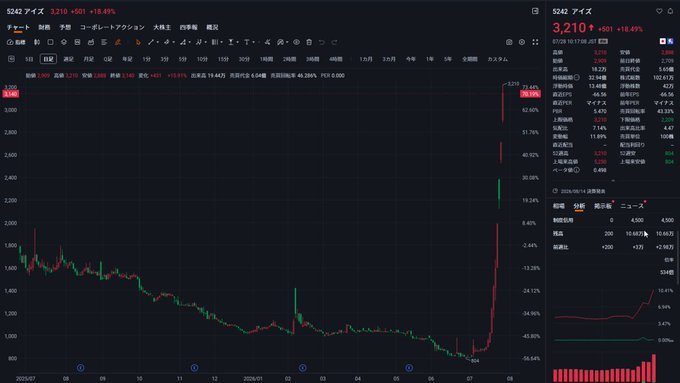Click the layers icon in toolbar
680x383 pixels.
click(x=64, y=42)
